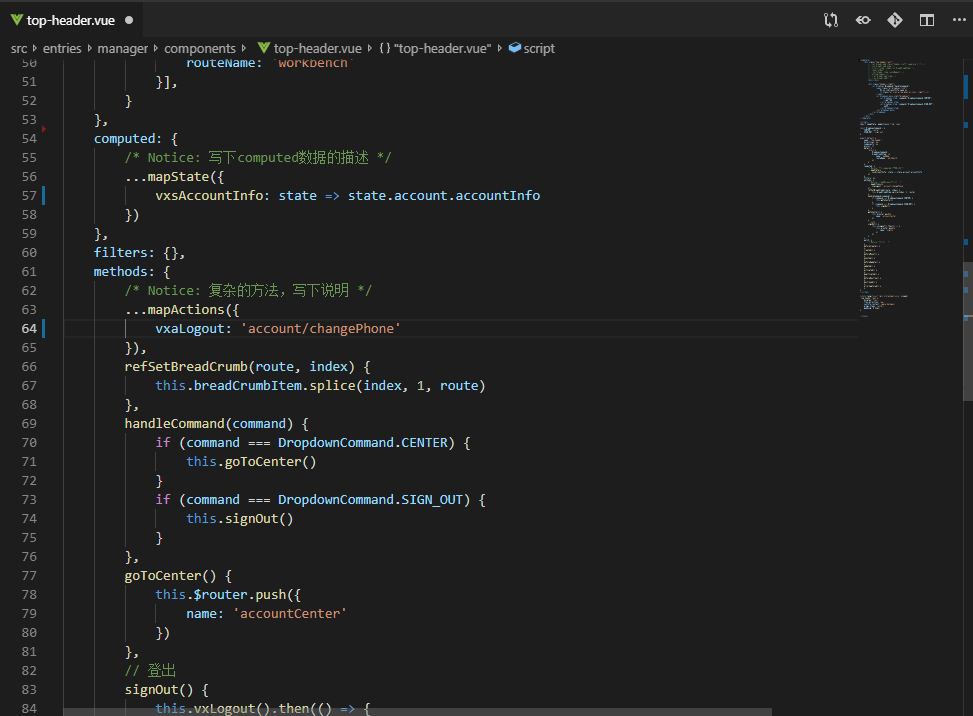
Task: Click 'accountCenter' string on line 79
Action: click(x=290, y=613)
